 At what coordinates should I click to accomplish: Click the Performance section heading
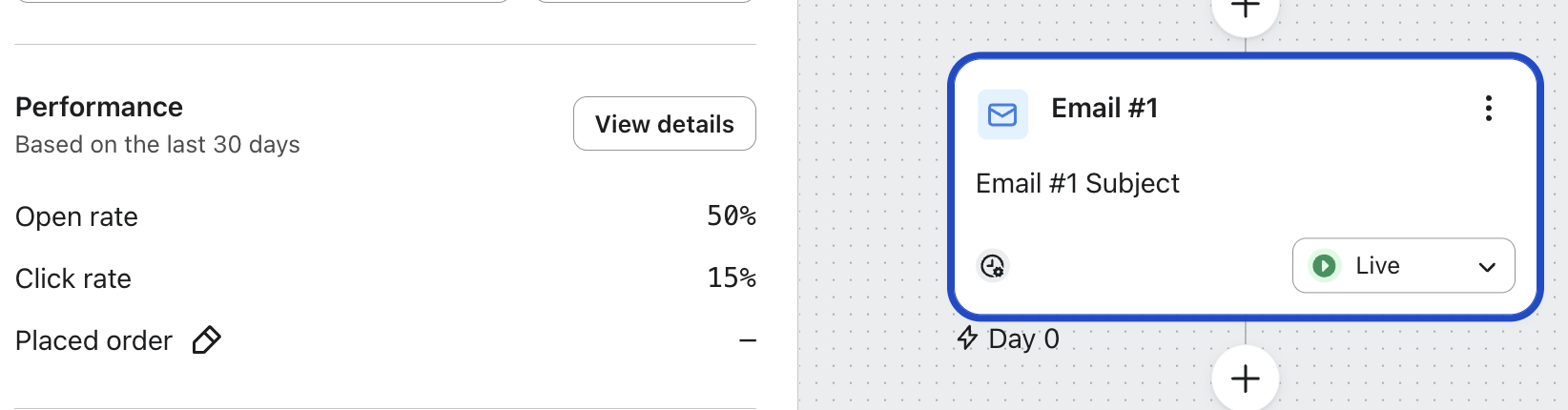99,107
